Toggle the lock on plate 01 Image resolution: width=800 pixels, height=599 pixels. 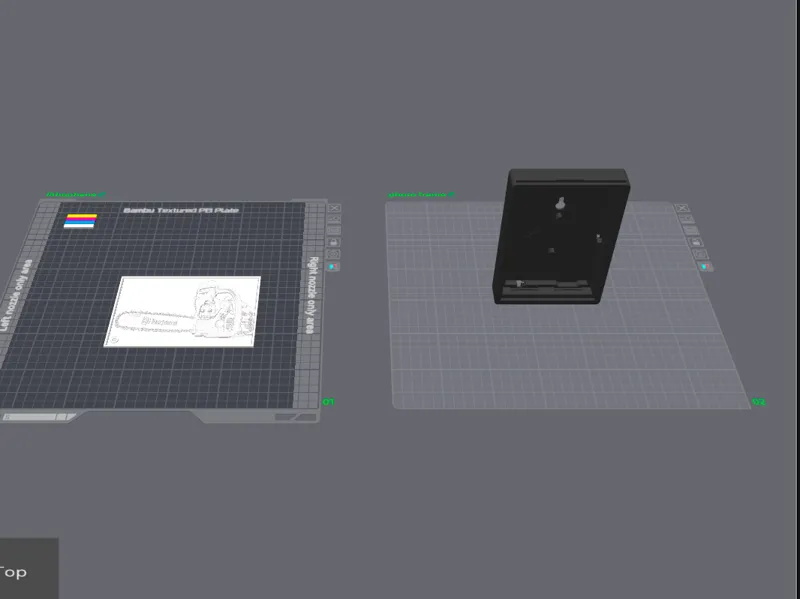click(334, 242)
